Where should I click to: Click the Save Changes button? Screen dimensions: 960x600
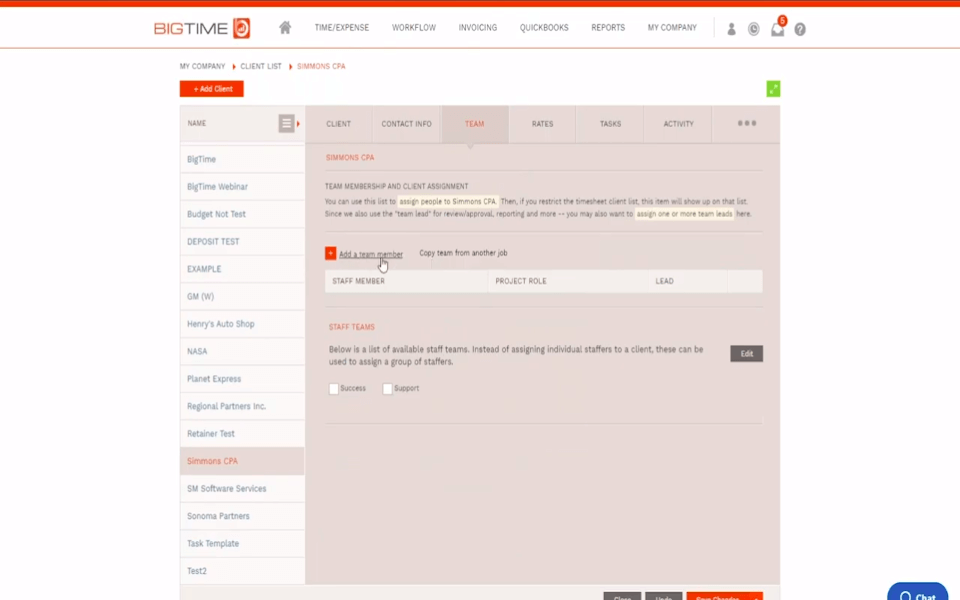[718, 597]
